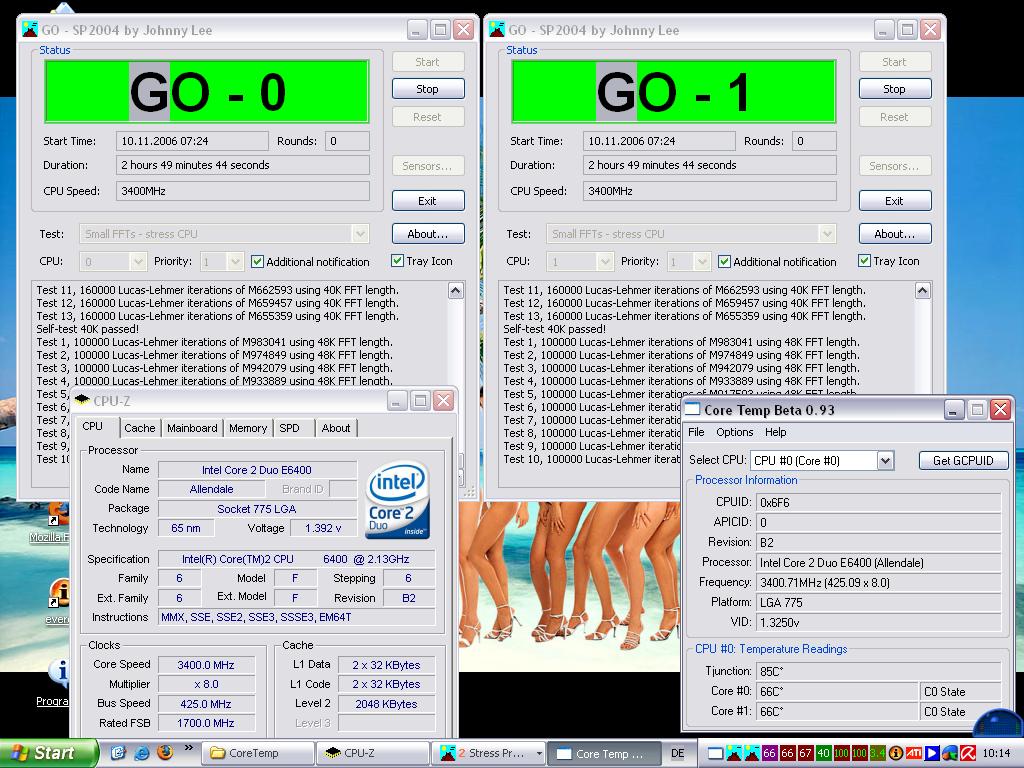The image size is (1024, 768).
Task: Click About... in the GO-1 window
Action: (x=895, y=234)
